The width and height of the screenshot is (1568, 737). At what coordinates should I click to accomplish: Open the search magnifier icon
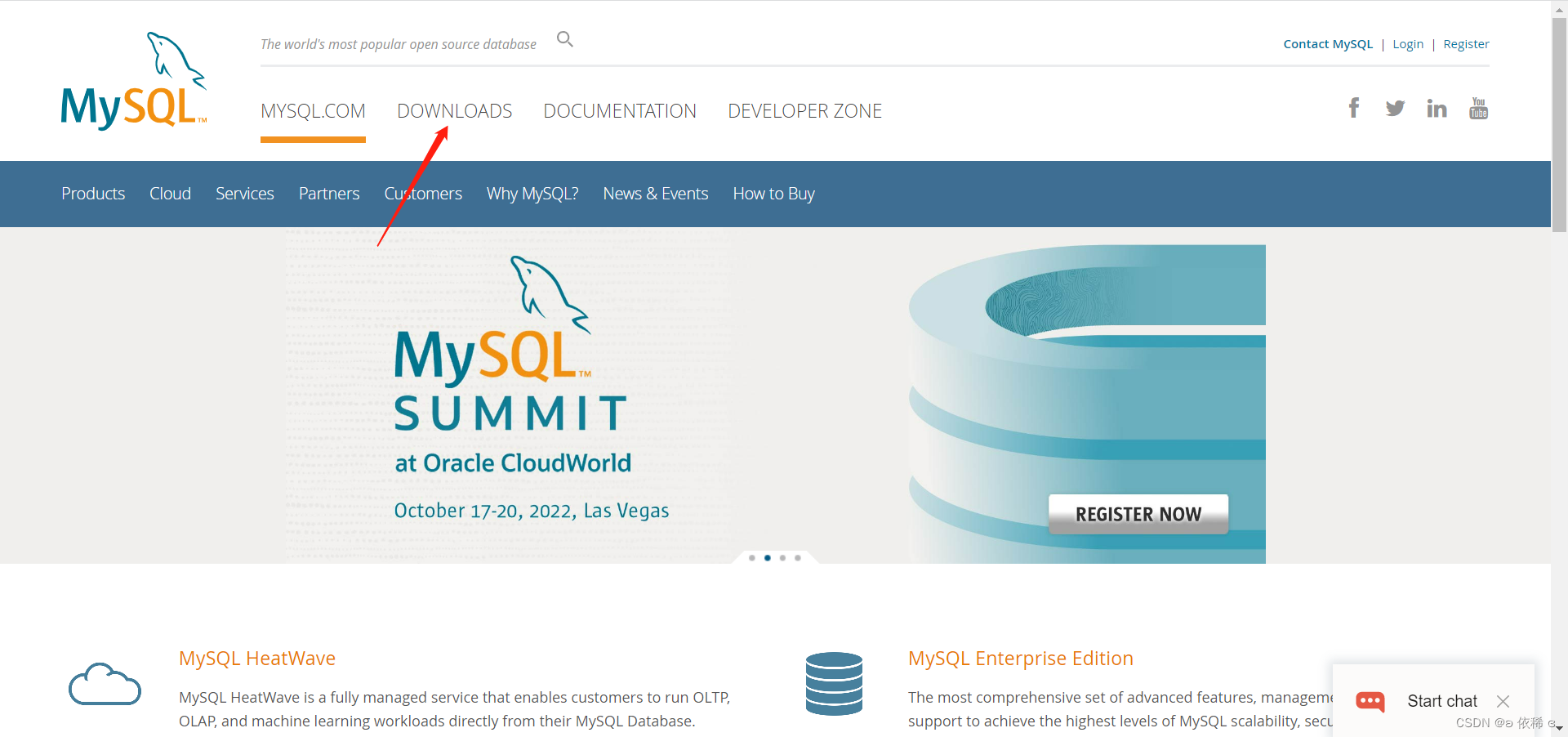(564, 38)
